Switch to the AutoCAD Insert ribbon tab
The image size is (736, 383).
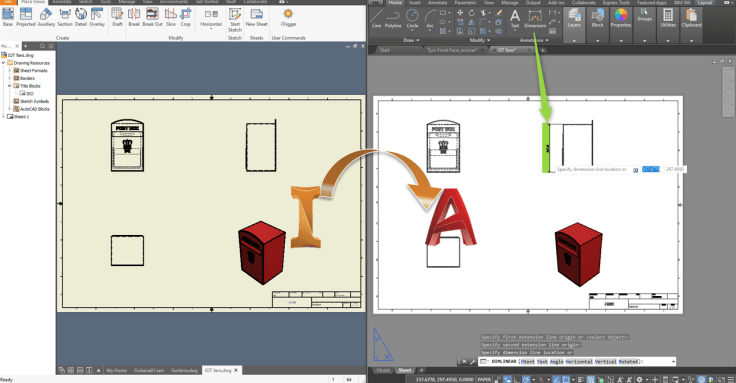[414, 3]
